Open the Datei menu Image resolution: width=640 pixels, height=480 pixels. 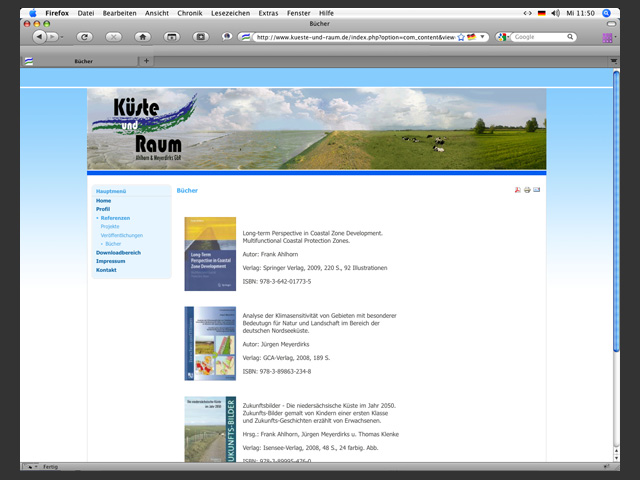pyautogui.click(x=86, y=13)
